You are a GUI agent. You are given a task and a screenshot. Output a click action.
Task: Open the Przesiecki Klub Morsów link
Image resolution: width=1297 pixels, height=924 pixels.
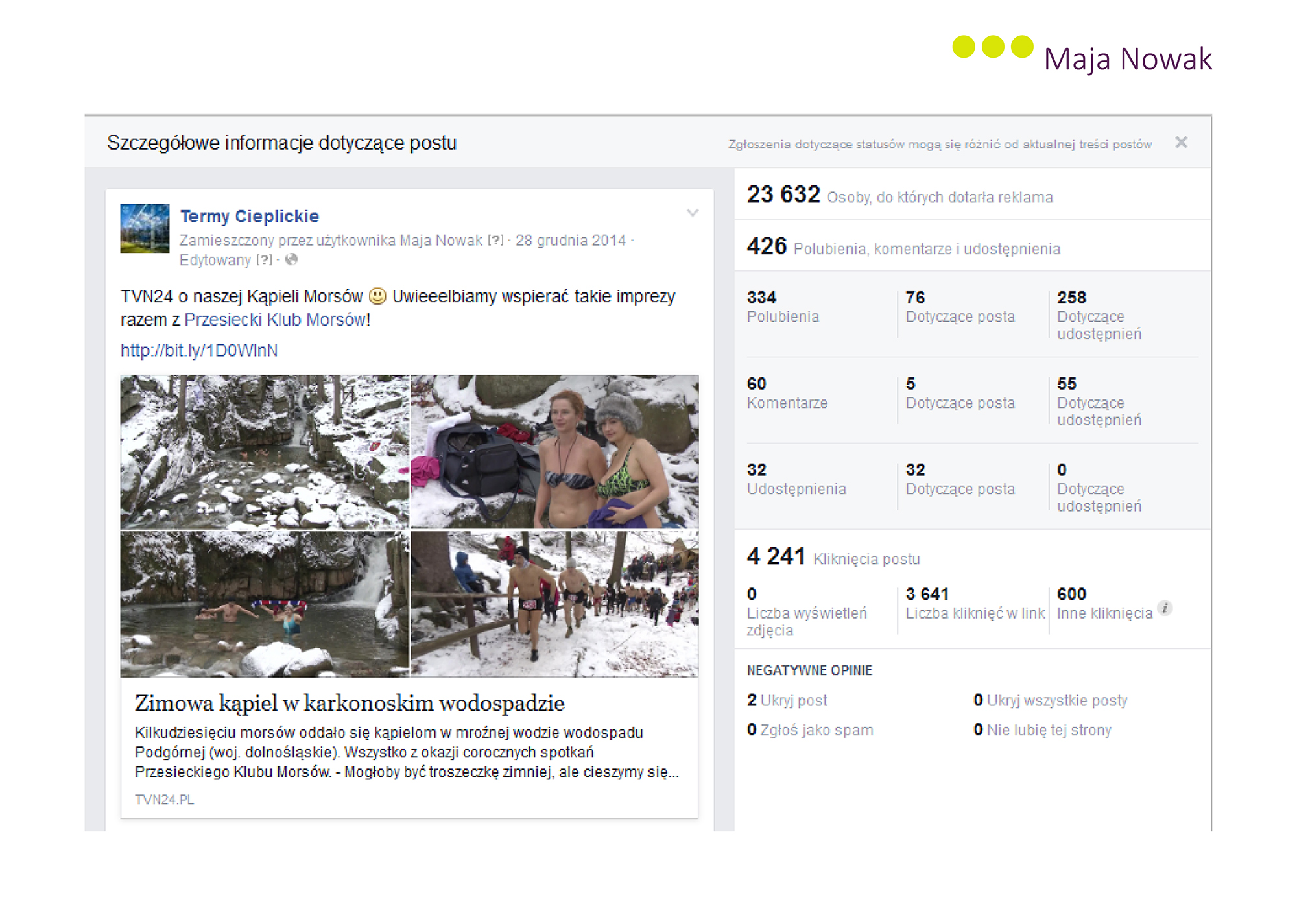coord(276,320)
